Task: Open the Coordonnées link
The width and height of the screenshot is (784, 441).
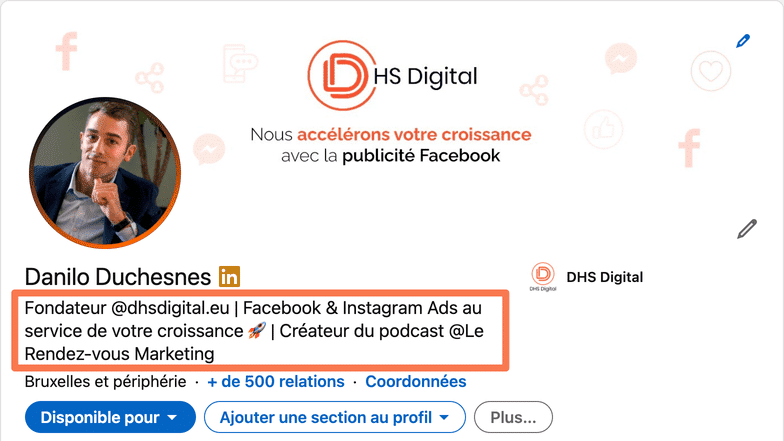Action: coord(416,382)
